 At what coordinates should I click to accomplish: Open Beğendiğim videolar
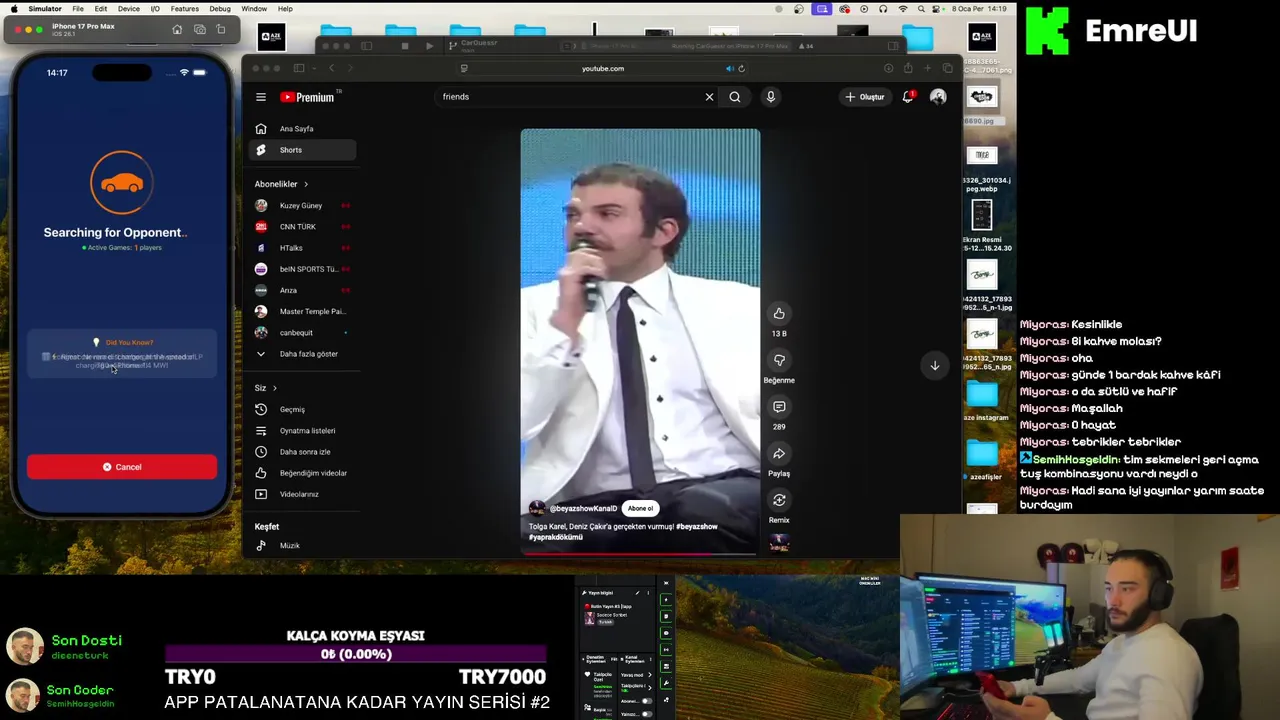pyautogui.click(x=302, y=473)
